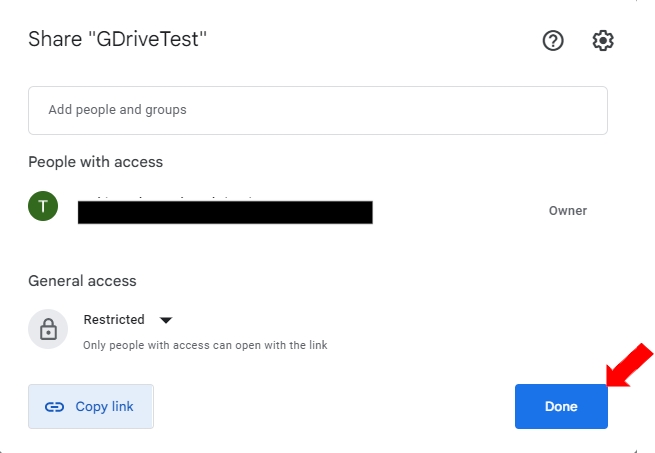The width and height of the screenshot is (655, 453).
Task: Click the green T owner avatar
Action: (x=43, y=207)
